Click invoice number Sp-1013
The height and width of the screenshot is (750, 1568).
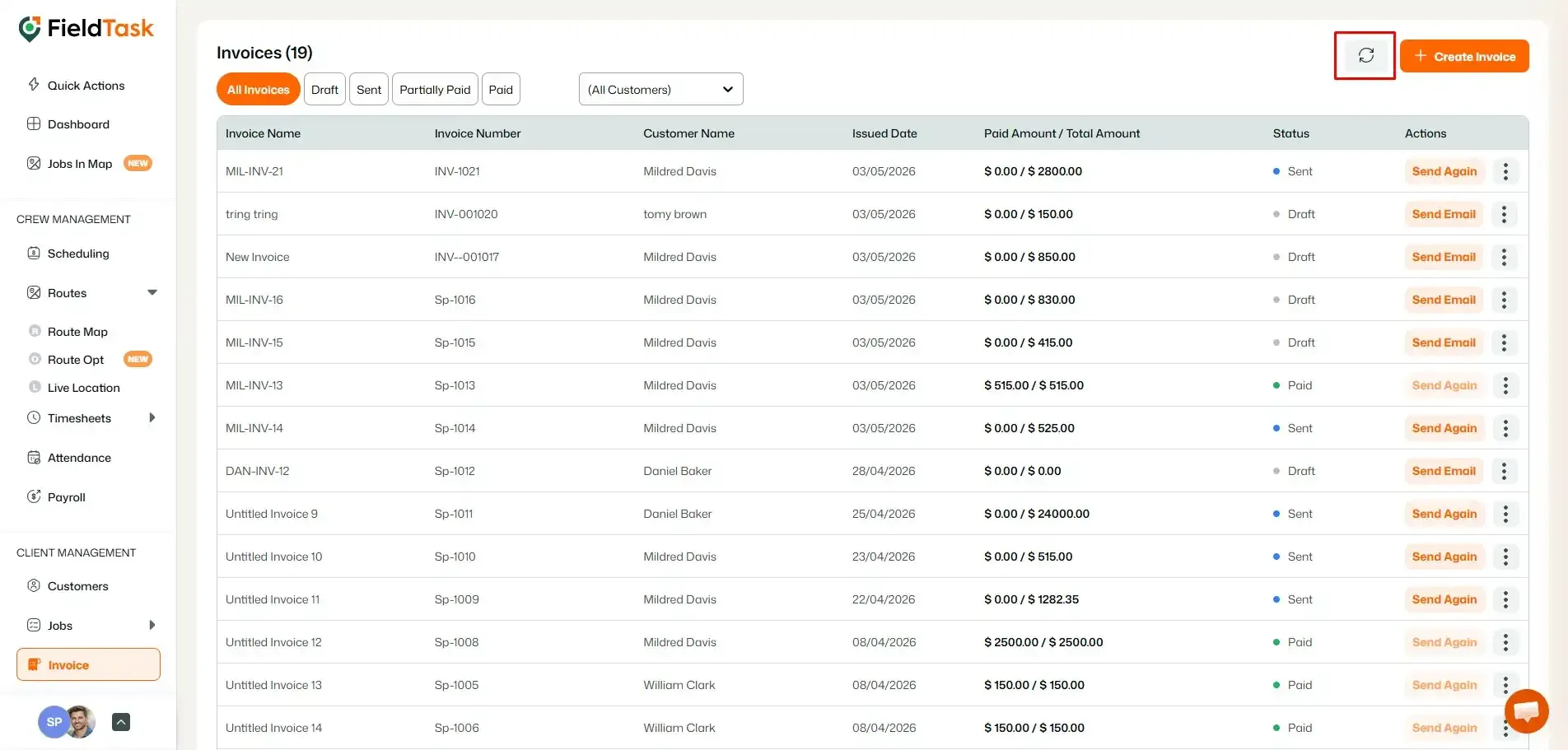[455, 385]
